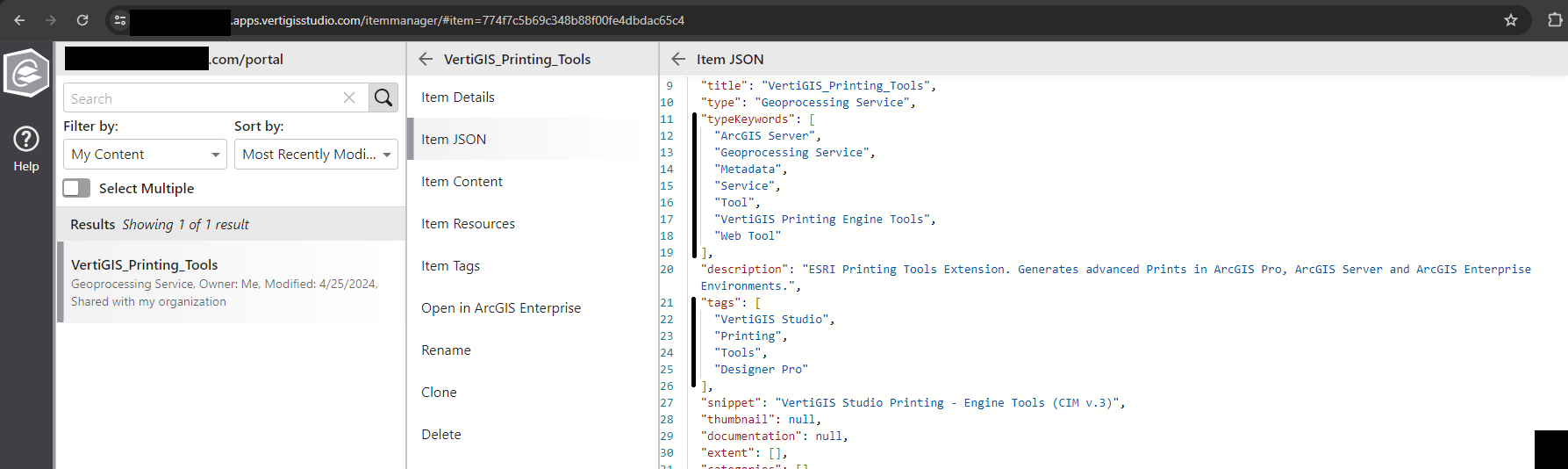This screenshot has width=1568, height=469.
Task: Bookmark this page with star icon
Action: click(1511, 20)
